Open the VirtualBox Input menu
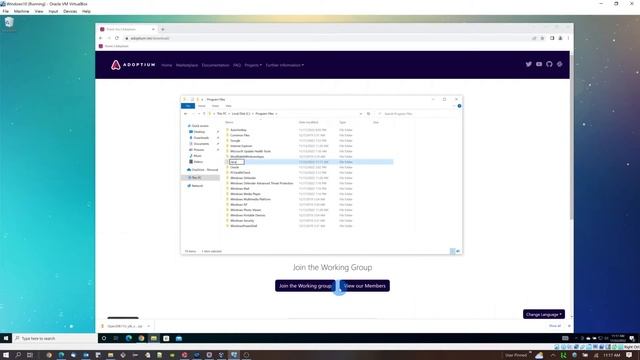The width and height of the screenshot is (640, 360). click(53, 11)
